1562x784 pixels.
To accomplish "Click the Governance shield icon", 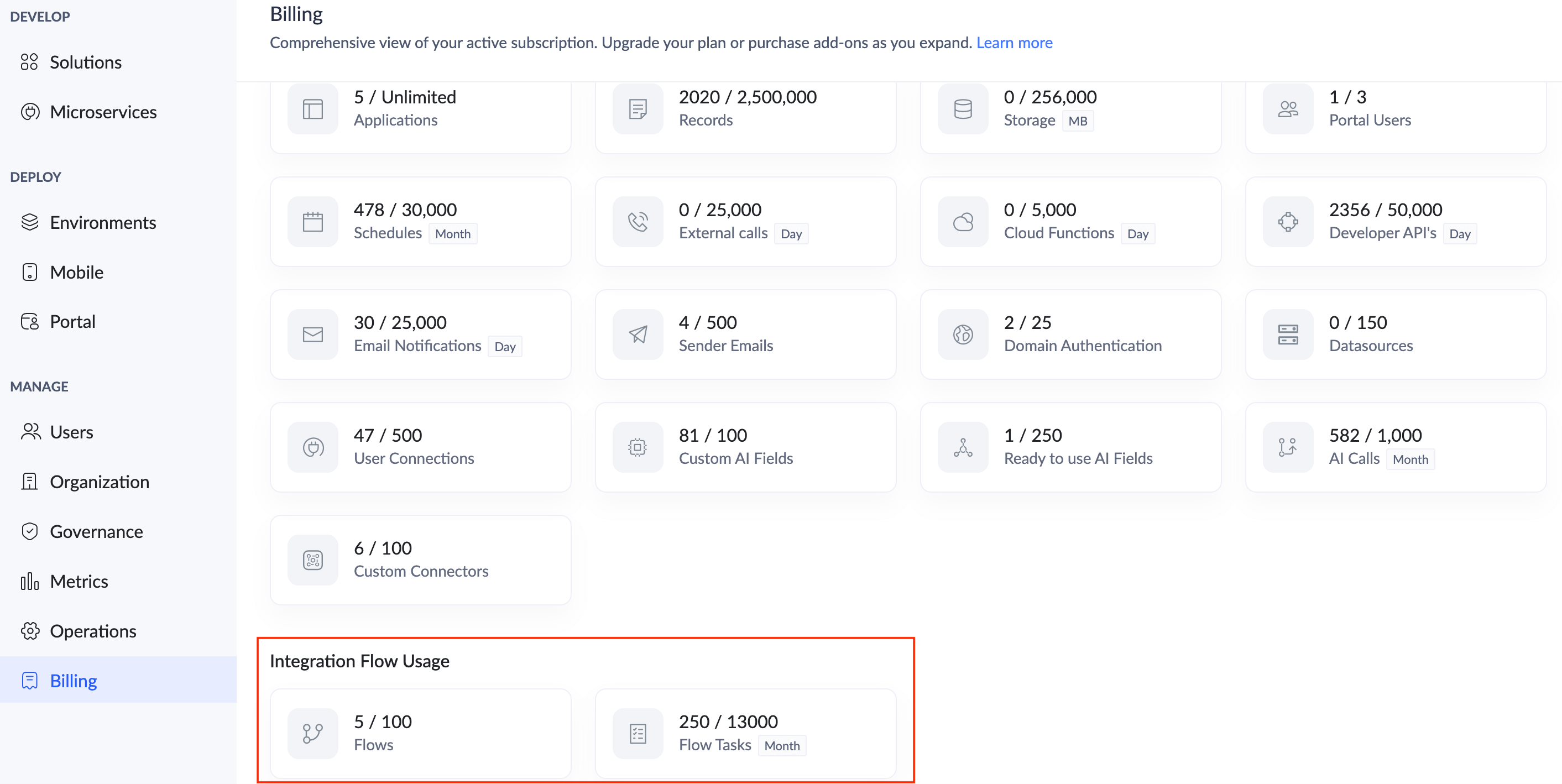I will 30,531.
